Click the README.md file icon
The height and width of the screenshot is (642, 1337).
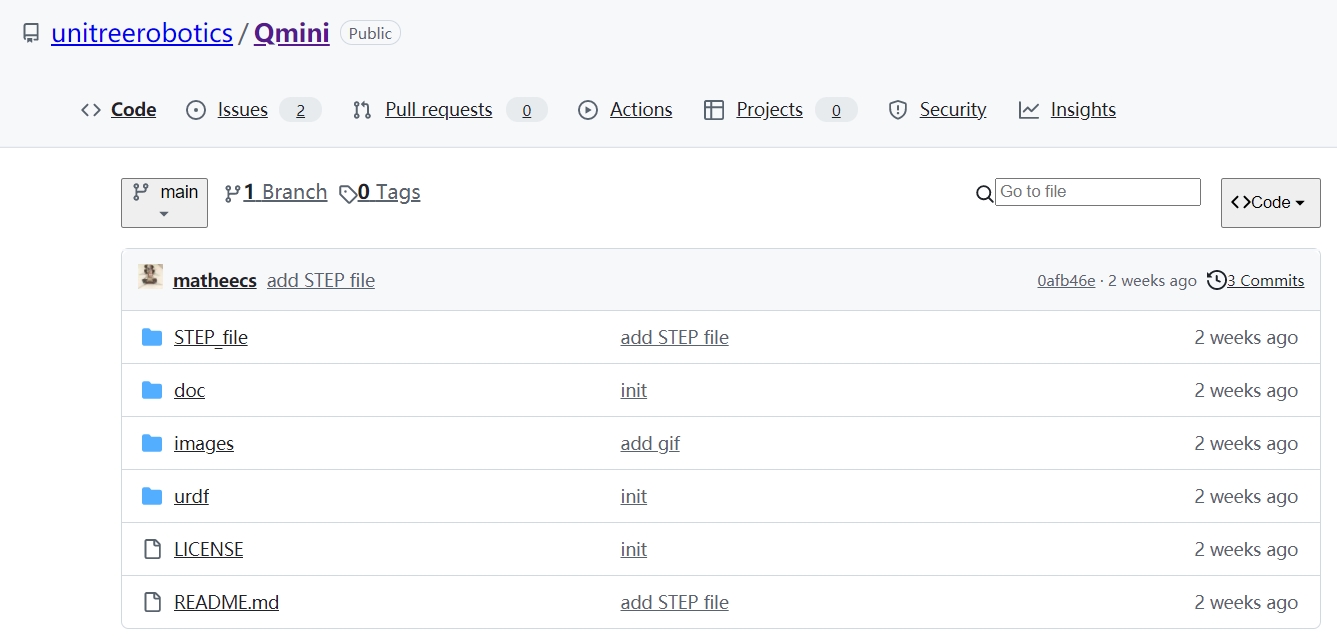(x=152, y=603)
